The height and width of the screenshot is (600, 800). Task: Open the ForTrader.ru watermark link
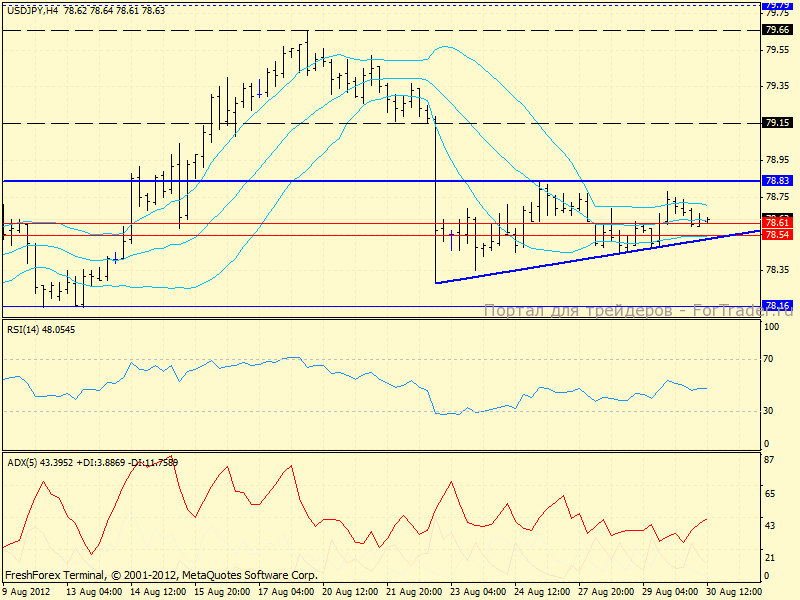point(638,311)
